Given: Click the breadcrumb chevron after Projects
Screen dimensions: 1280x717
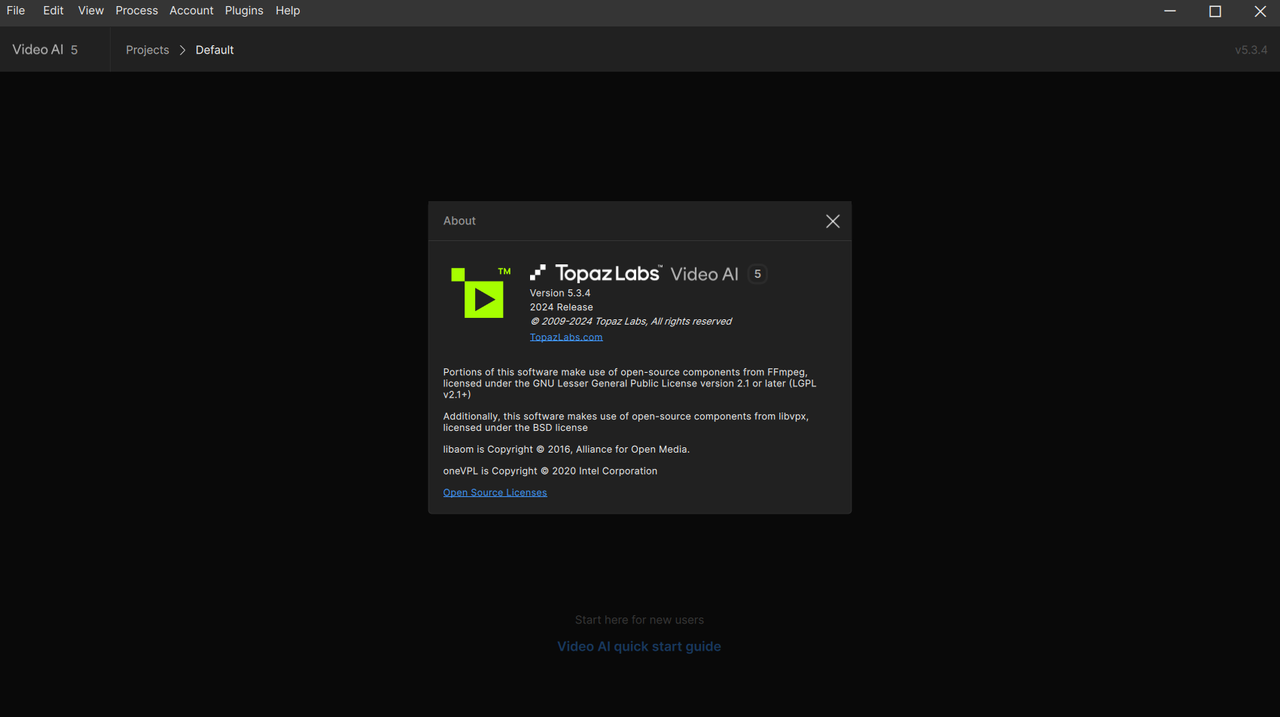Looking at the screenshot, I should pyautogui.click(x=182, y=50).
